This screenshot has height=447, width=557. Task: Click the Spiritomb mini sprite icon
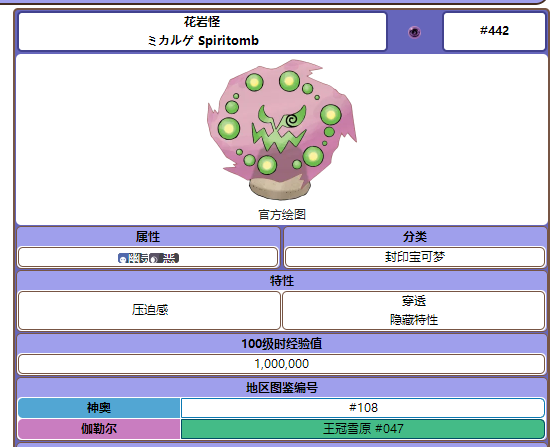[x=414, y=32]
